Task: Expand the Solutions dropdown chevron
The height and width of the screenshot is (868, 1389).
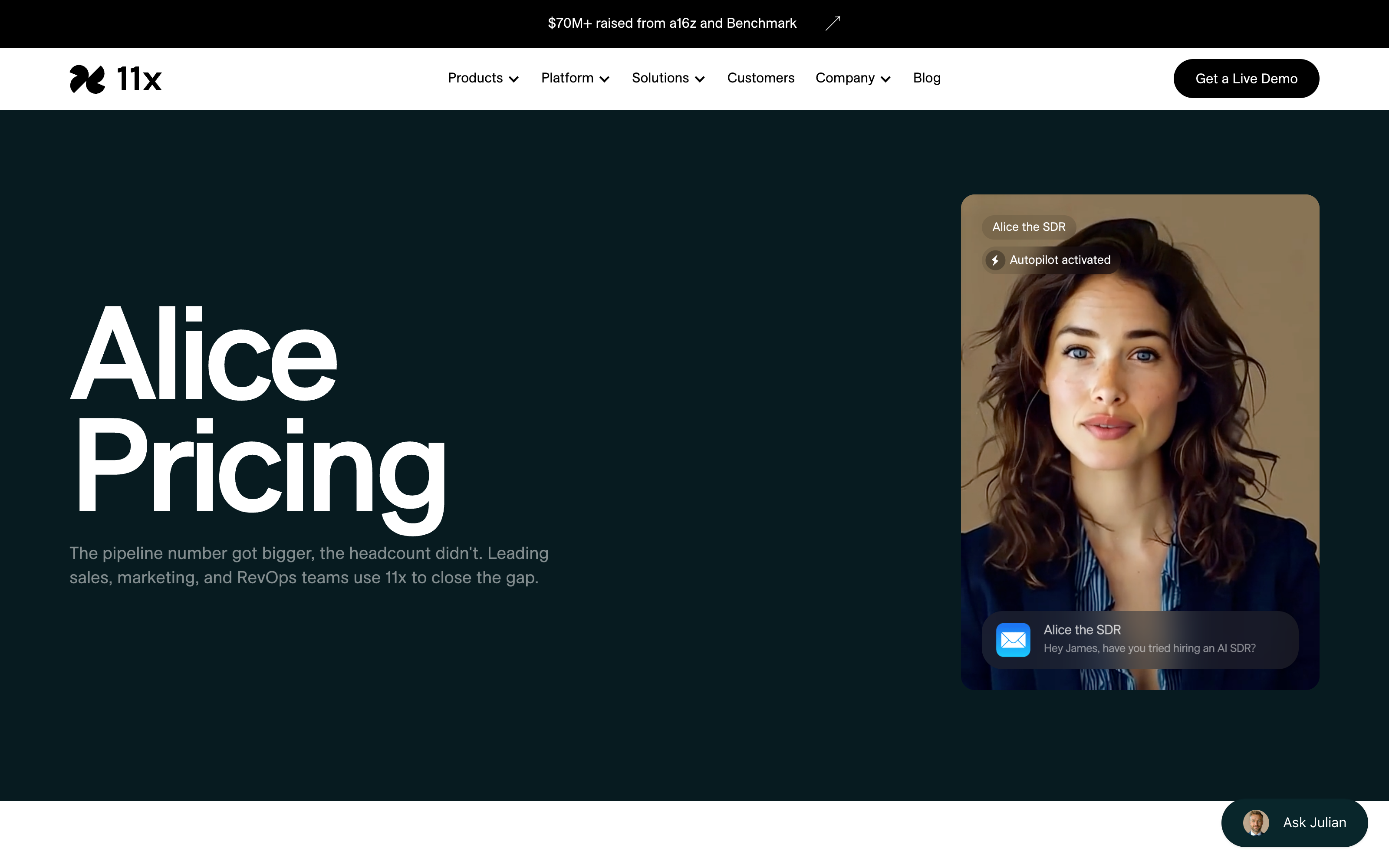Action: [x=700, y=79]
